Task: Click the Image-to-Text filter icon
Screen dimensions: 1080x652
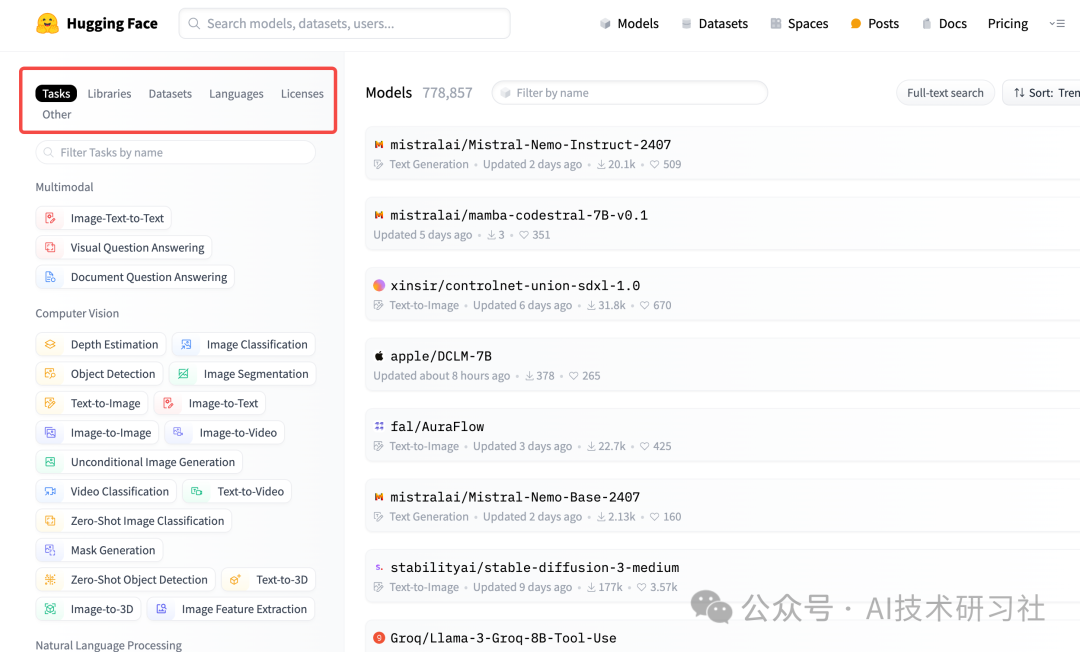Action: (168, 403)
